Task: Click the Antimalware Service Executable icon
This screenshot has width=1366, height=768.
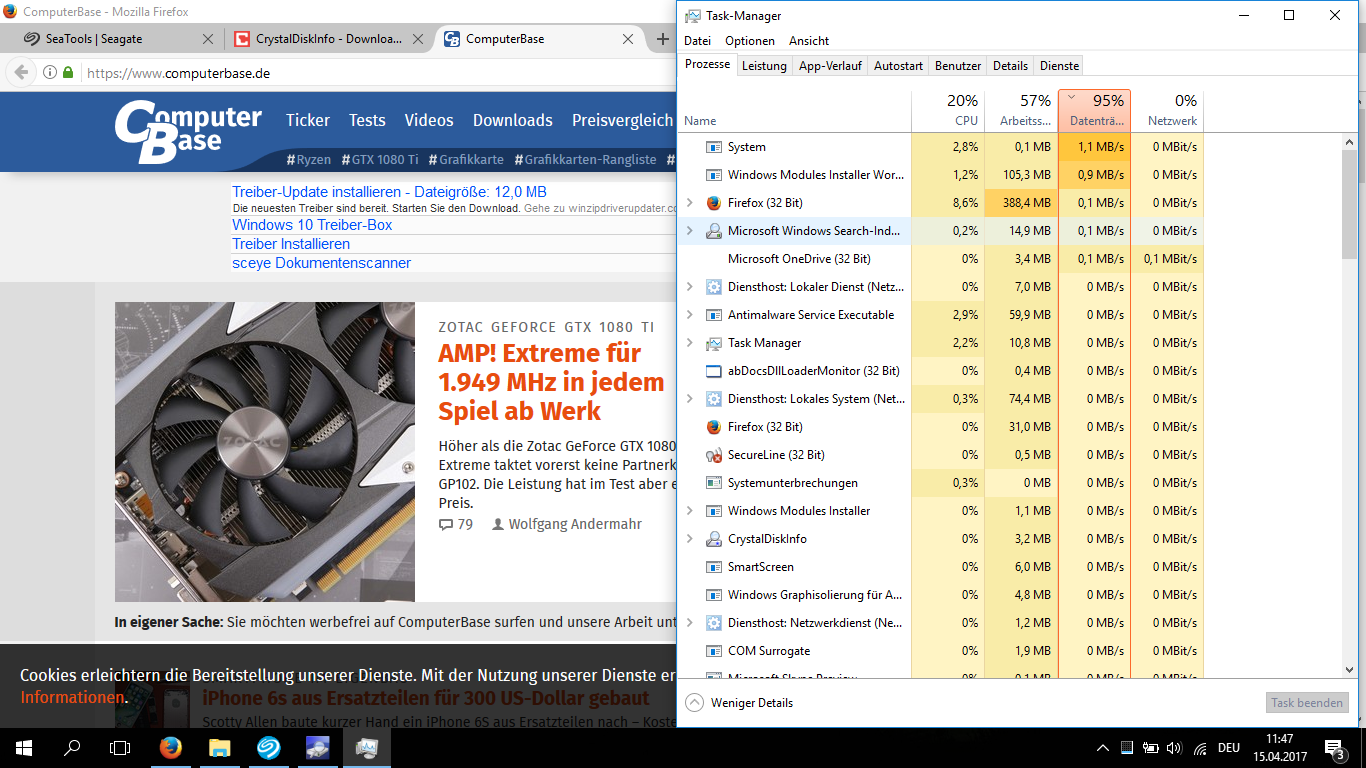Action: point(713,315)
